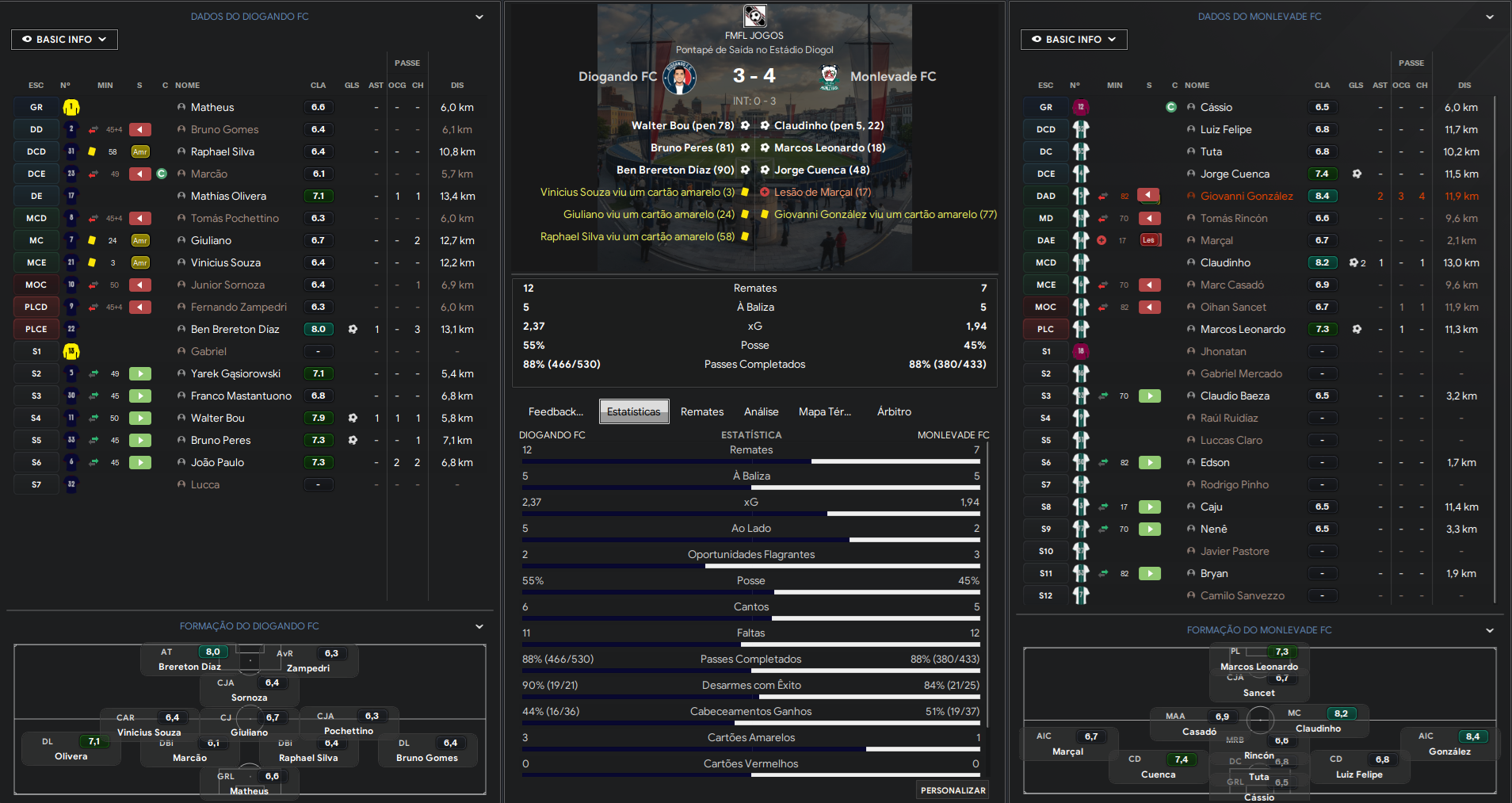
Task: Click the yellow goalkeeper shirt icon beside Matheus
Action: tap(71, 107)
